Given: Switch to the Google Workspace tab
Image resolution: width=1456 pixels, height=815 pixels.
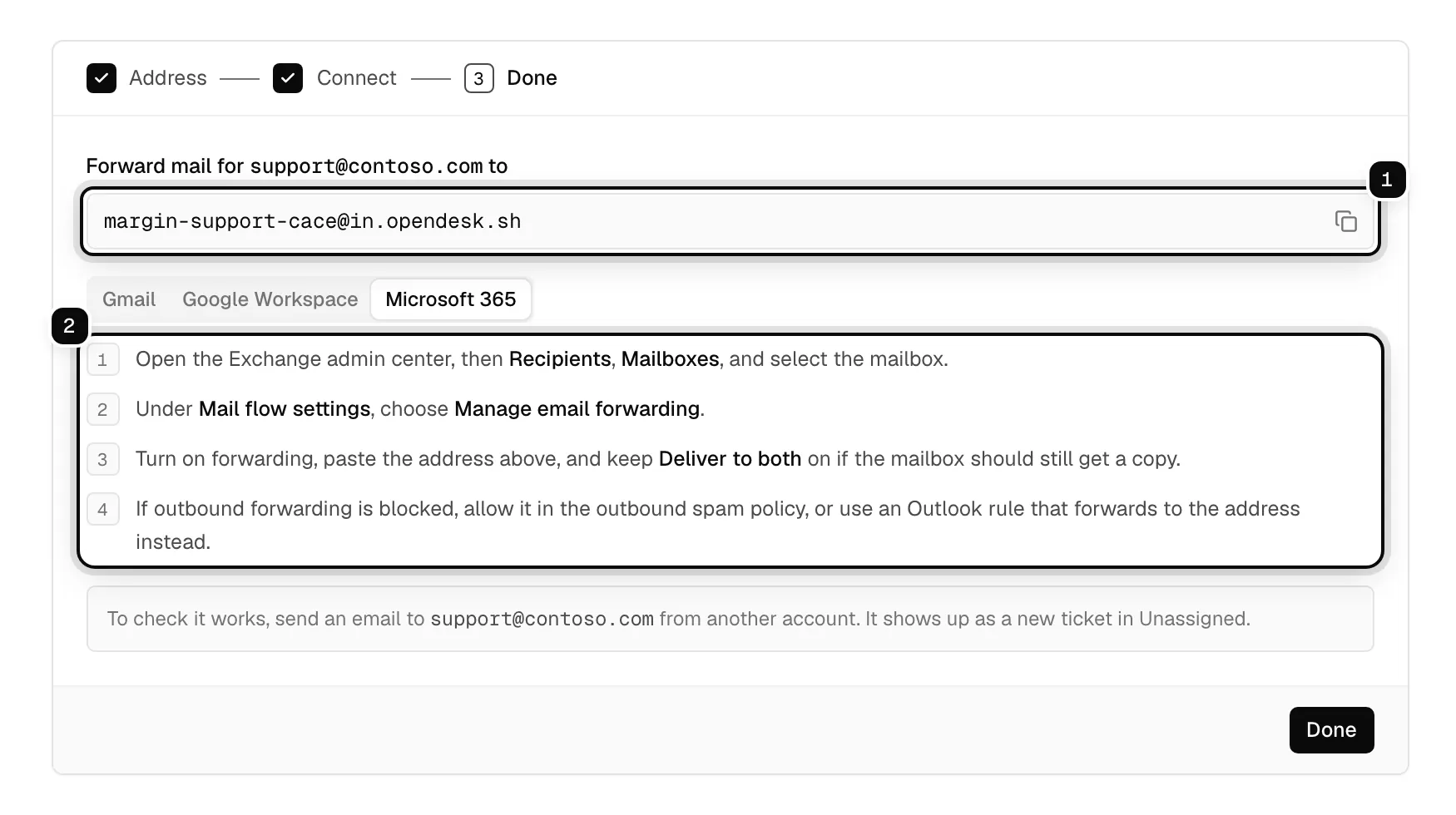Looking at the screenshot, I should tap(270, 299).
